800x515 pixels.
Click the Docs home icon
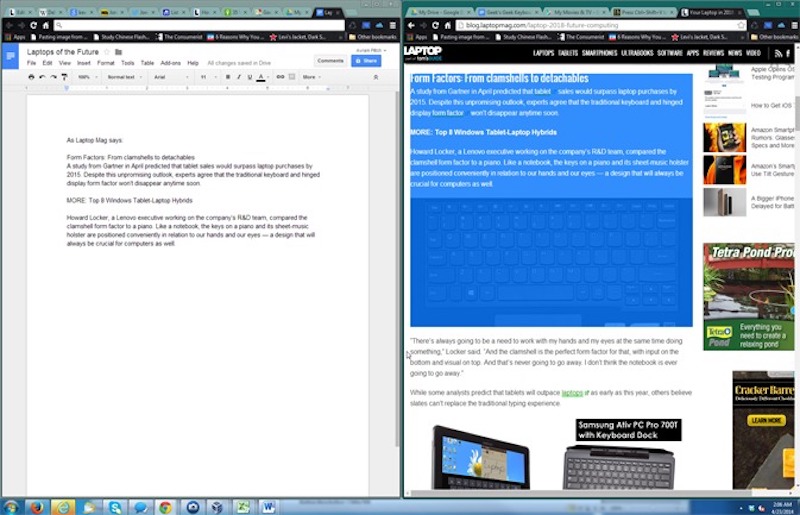pos(11,56)
